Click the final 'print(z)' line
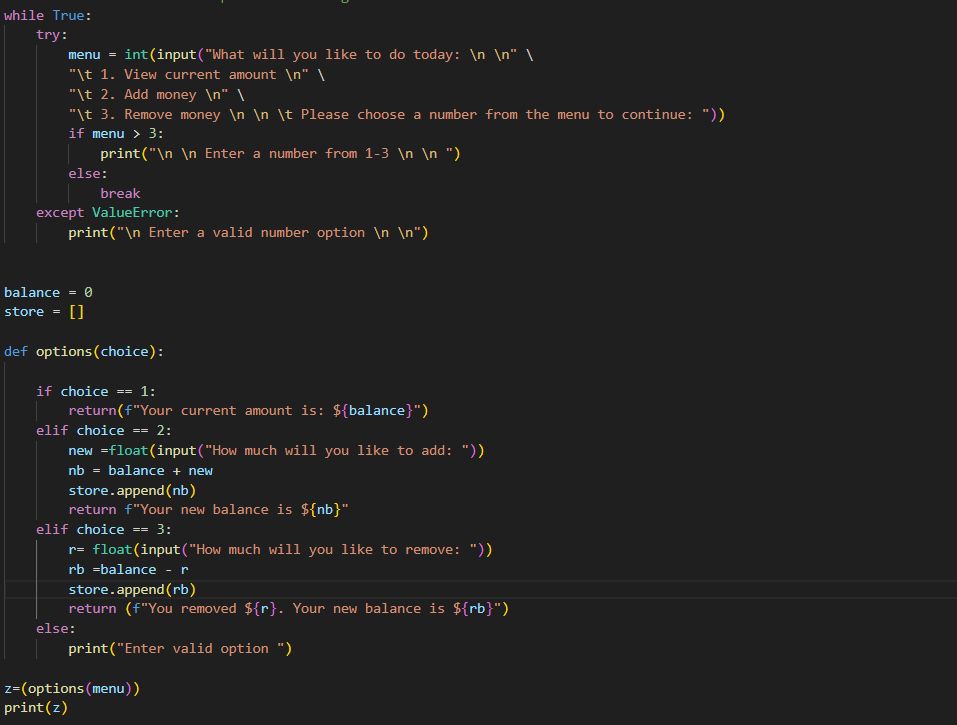Viewport: 957px width, 725px height. (36, 708)
